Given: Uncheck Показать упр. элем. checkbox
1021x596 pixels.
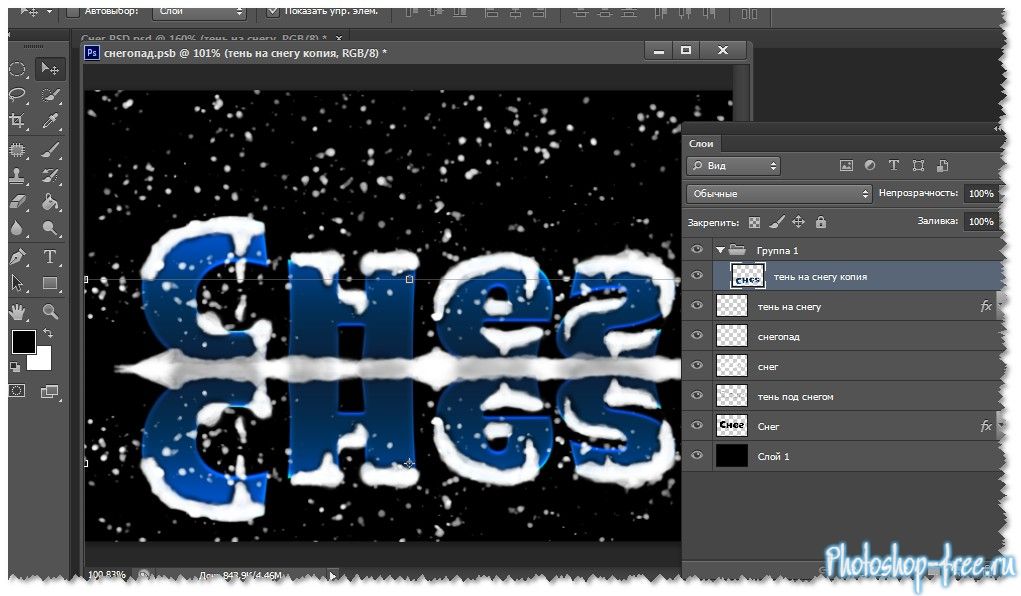Looking at the screenshot, I should [274, 12].
